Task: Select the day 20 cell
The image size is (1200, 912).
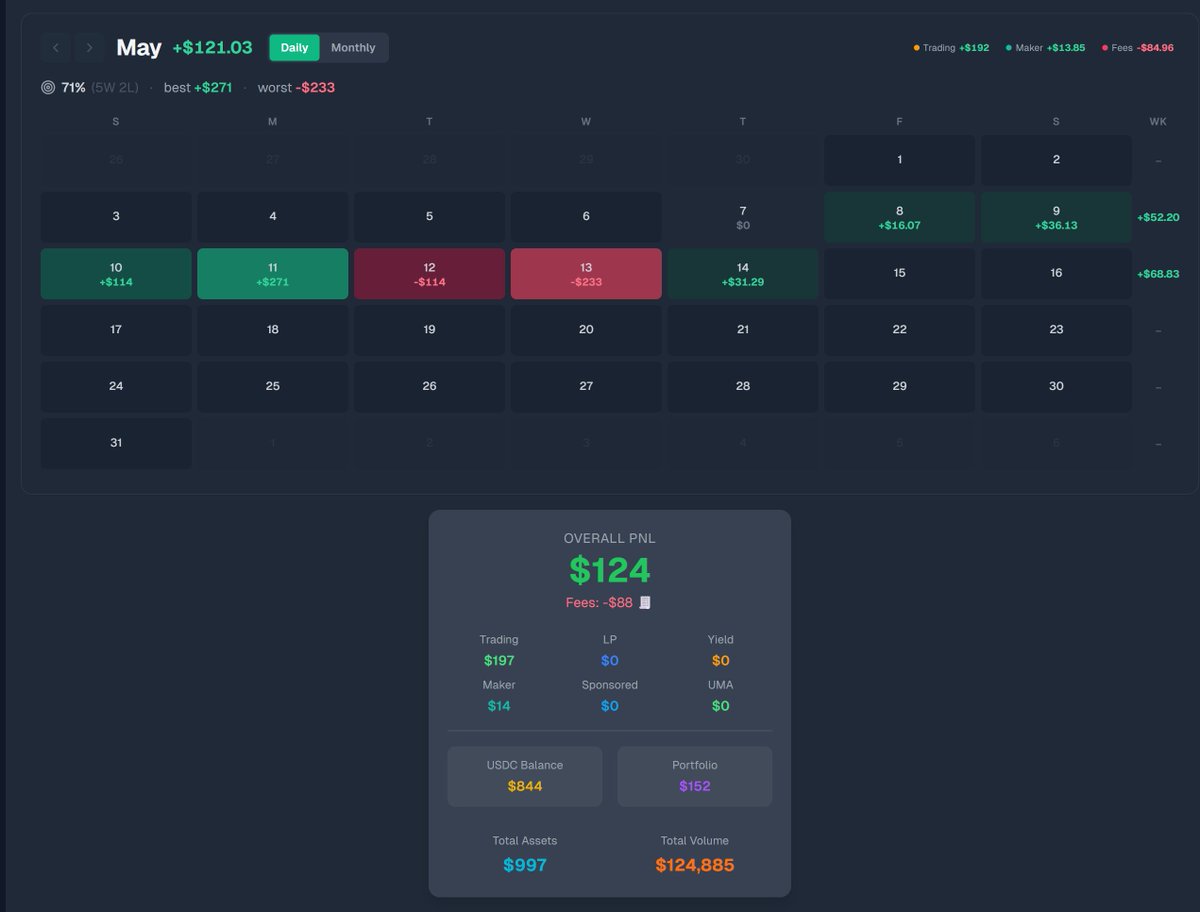Action: click(586, 330)
